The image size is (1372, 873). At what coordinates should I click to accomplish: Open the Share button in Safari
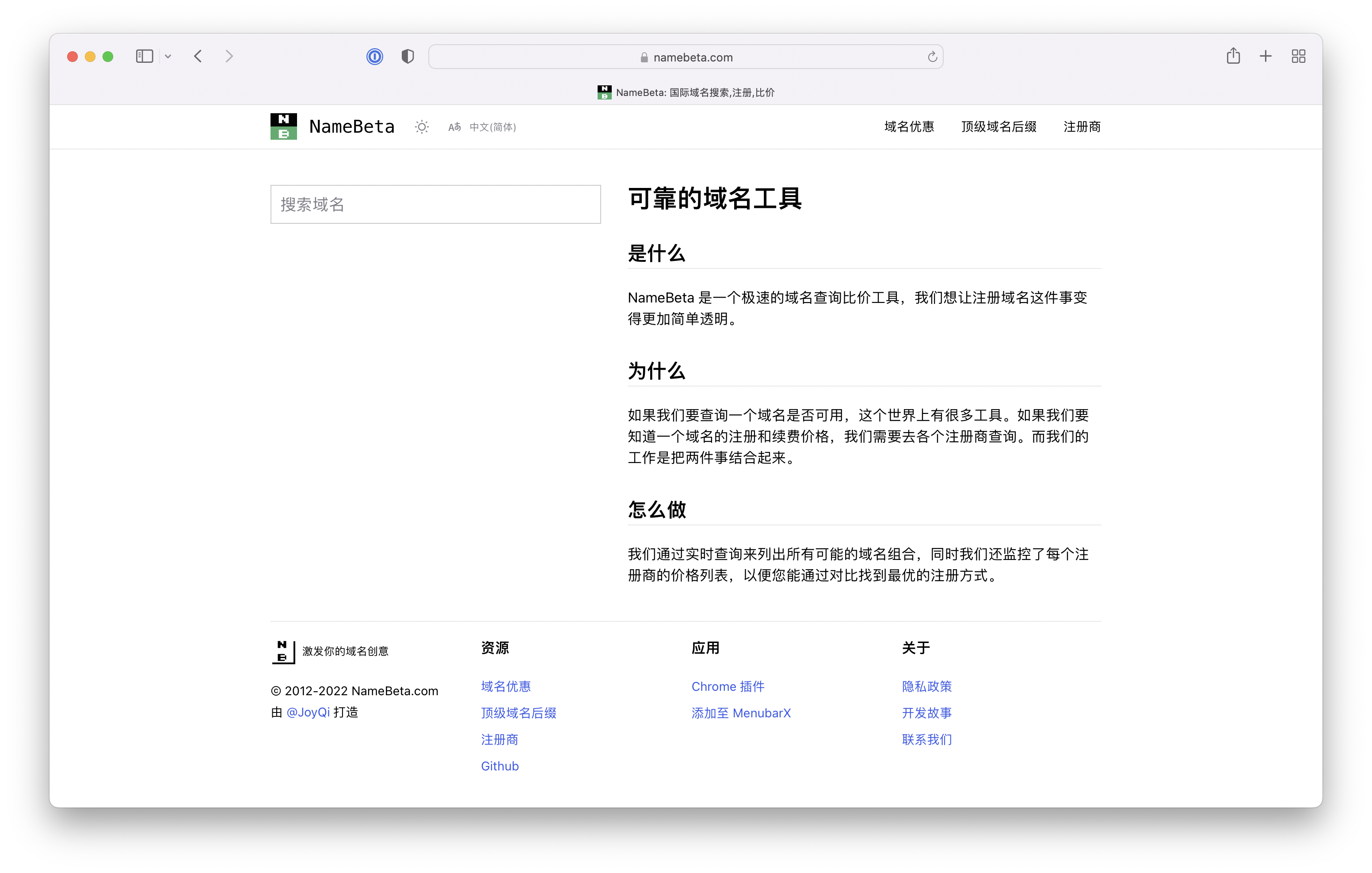(1233, 56)
